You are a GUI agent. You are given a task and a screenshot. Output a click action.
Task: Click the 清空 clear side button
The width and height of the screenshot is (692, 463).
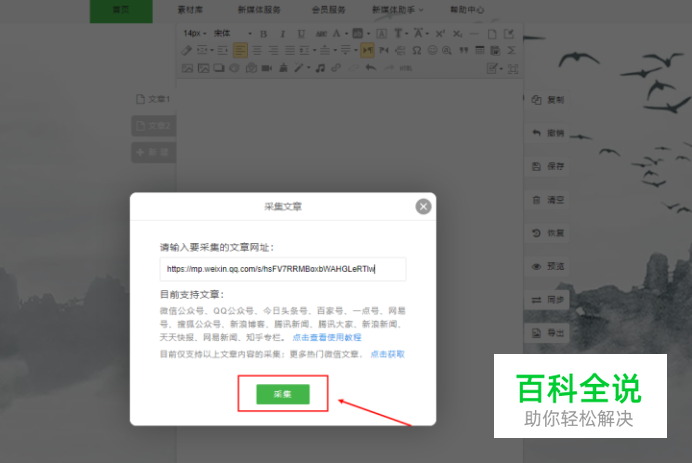click(547, 200)
